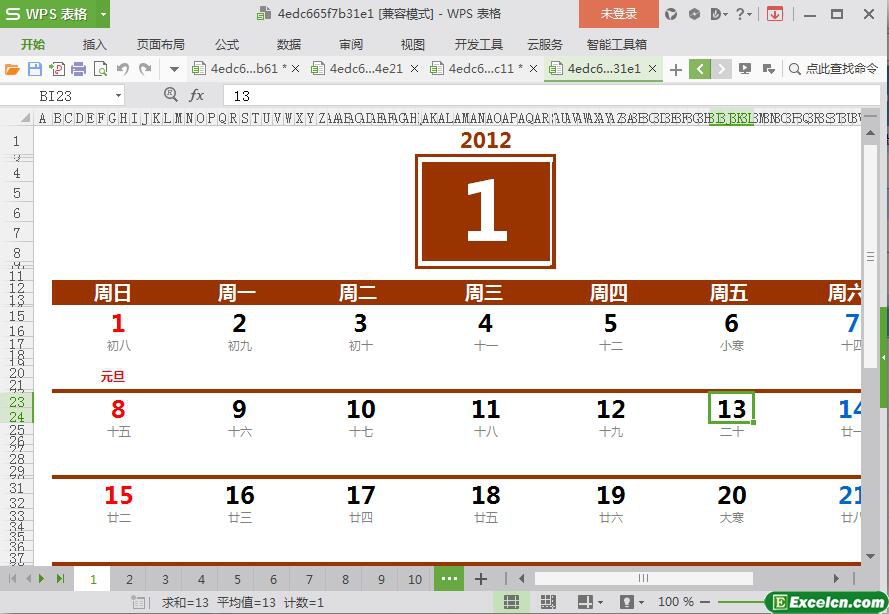This screenshot has width=889, height=614.
Task: Click the formula bar showing 13
Action: click(x=551, y=96)
